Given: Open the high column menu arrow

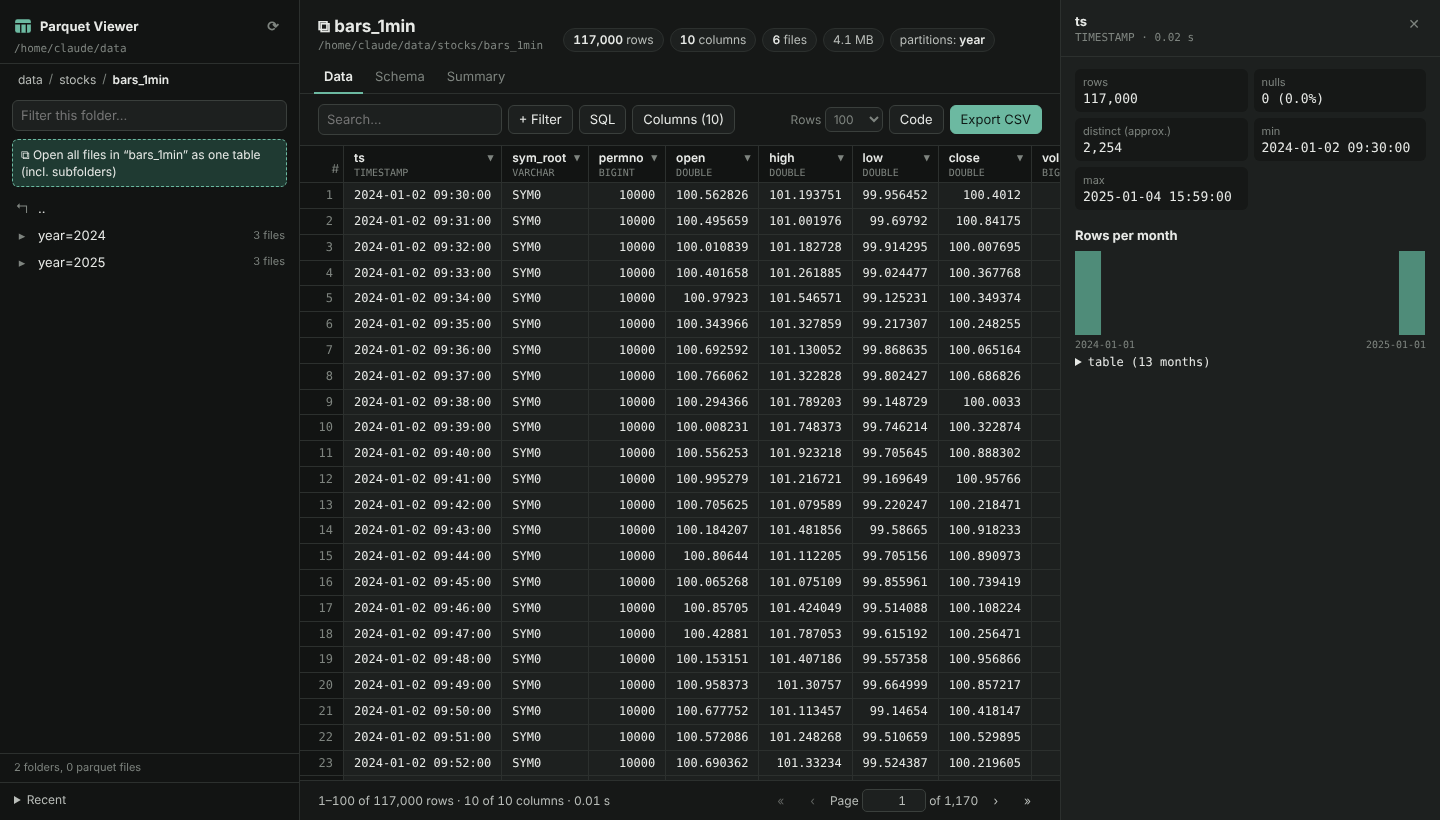Looking at the screenshot, I should [841, 158].
